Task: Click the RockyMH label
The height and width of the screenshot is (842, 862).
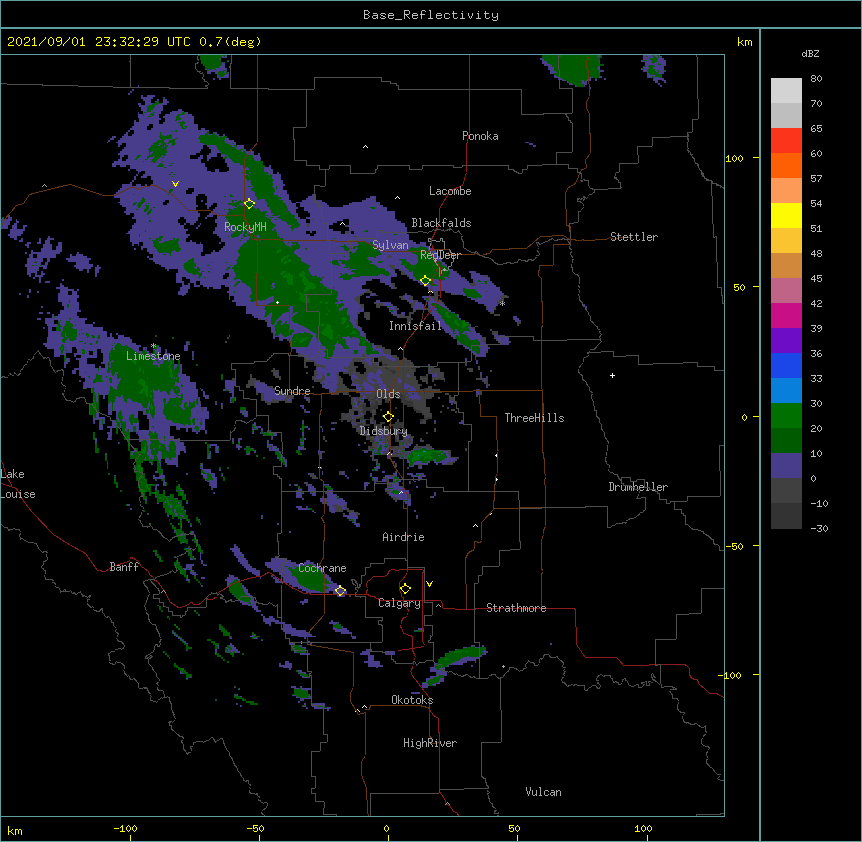Action: (245, 226)
